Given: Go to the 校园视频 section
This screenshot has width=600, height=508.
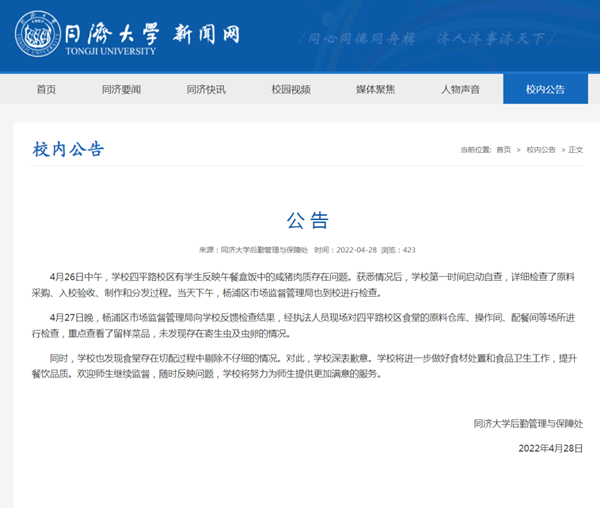Looking at the screenshot, I should tap(291, 89).
